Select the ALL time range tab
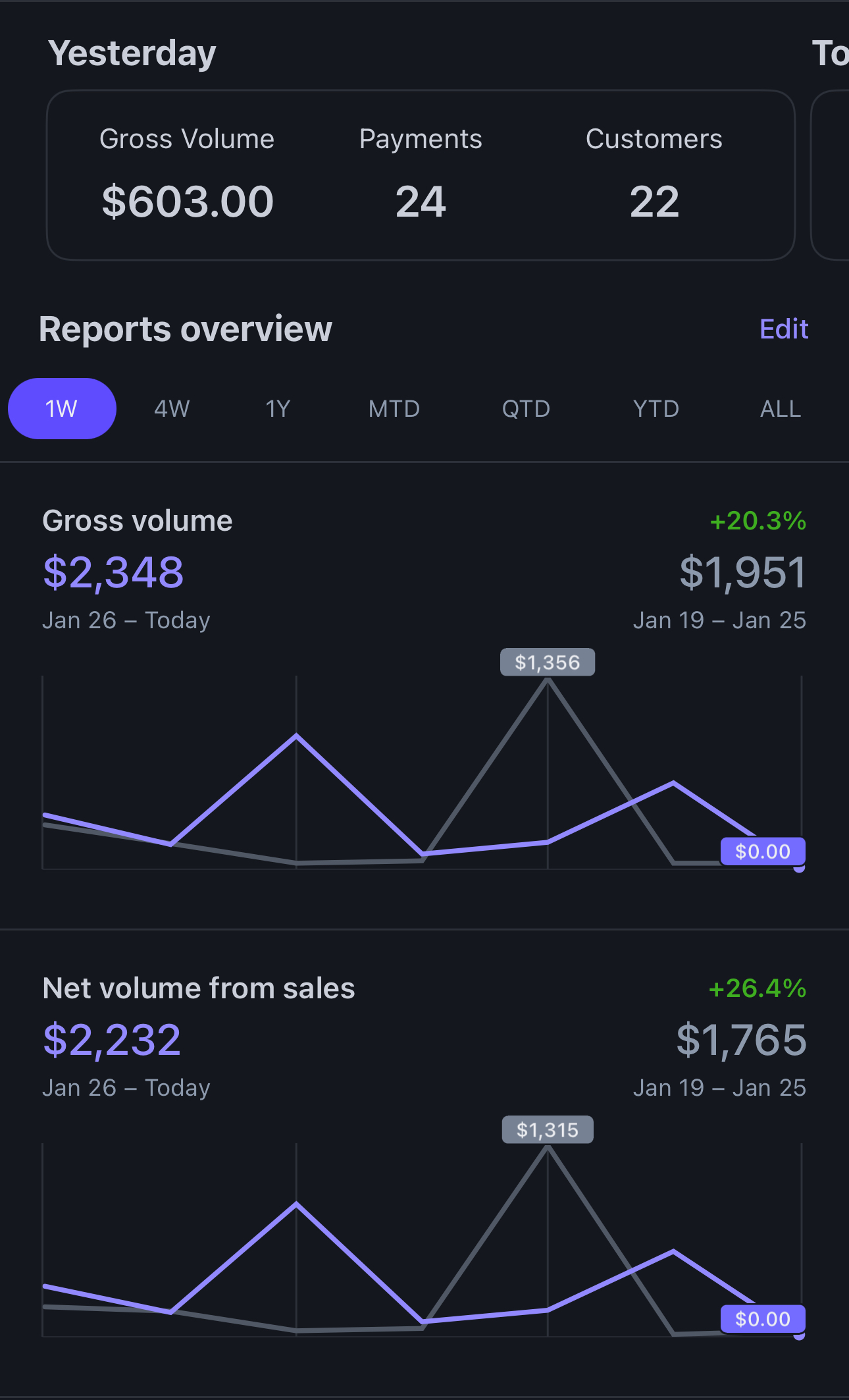Viewport: 849px width, 1400px height. (781, 409)
